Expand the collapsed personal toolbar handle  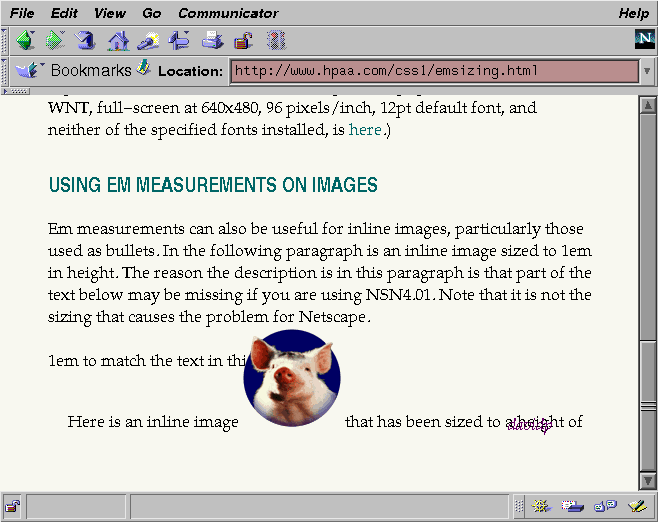(x=17, y=91)
